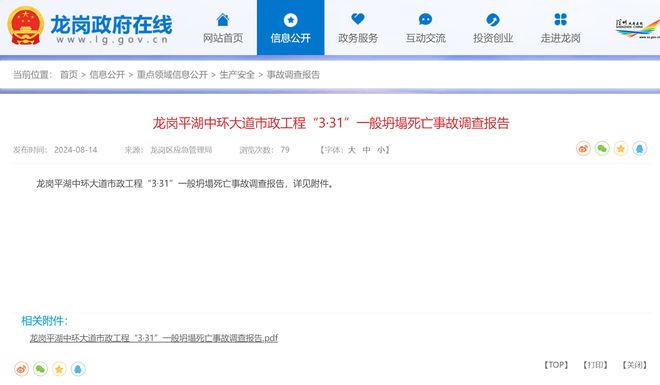The width and height of the screenshot is (660, 385).
Task: Open the attached PDF report link
Action: pyautogui.click(x=154, y=338)
